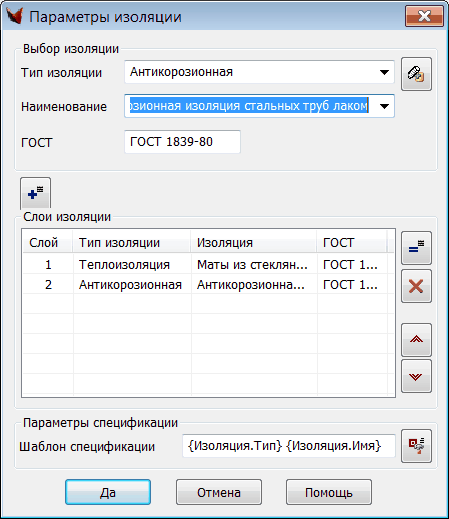The height and width of the screenshot is (519, 449).
Task: Click the replace layer equals icon
Action: coord(416,248)
